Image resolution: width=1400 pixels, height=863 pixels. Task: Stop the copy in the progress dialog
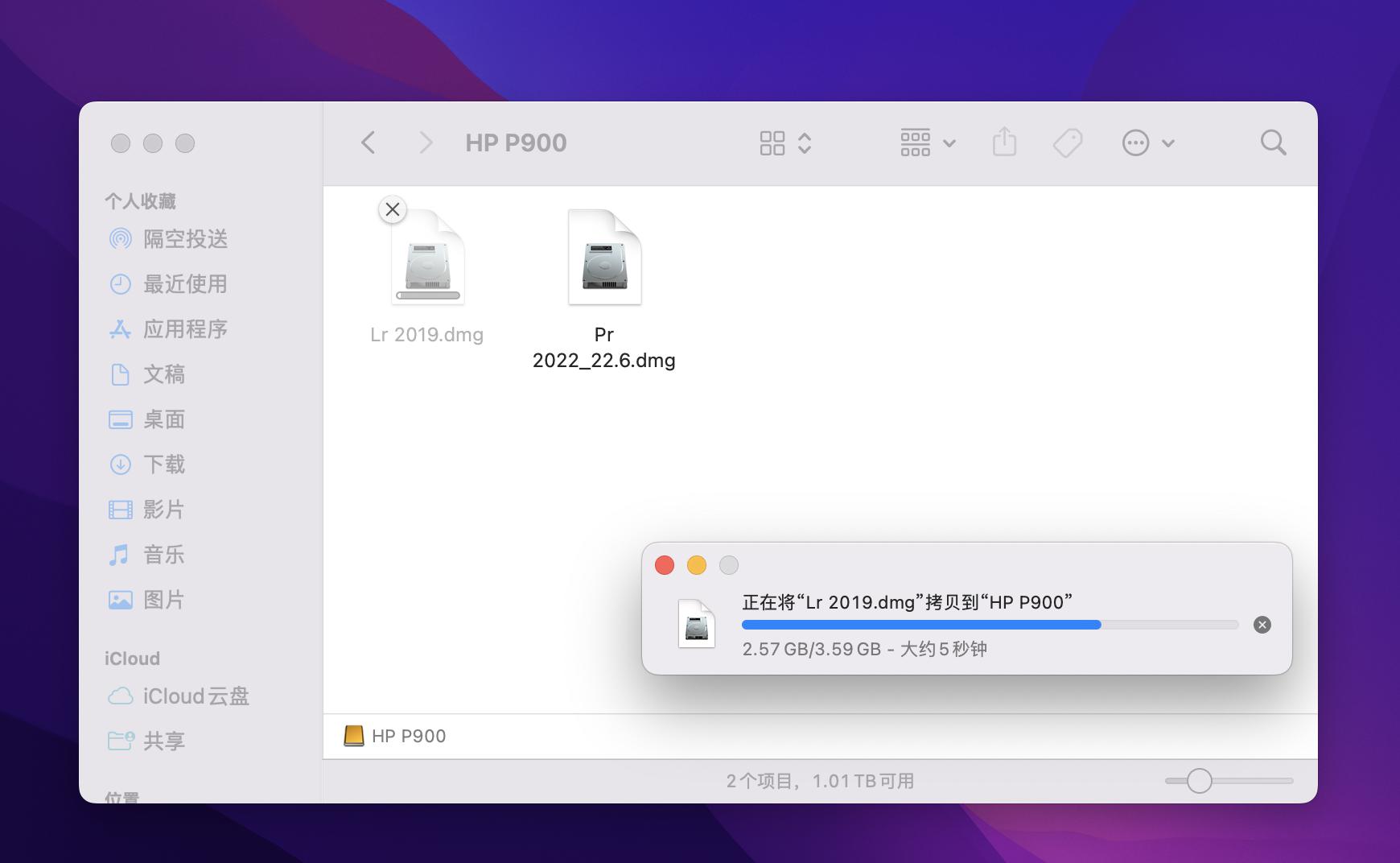coord(1262,624)
